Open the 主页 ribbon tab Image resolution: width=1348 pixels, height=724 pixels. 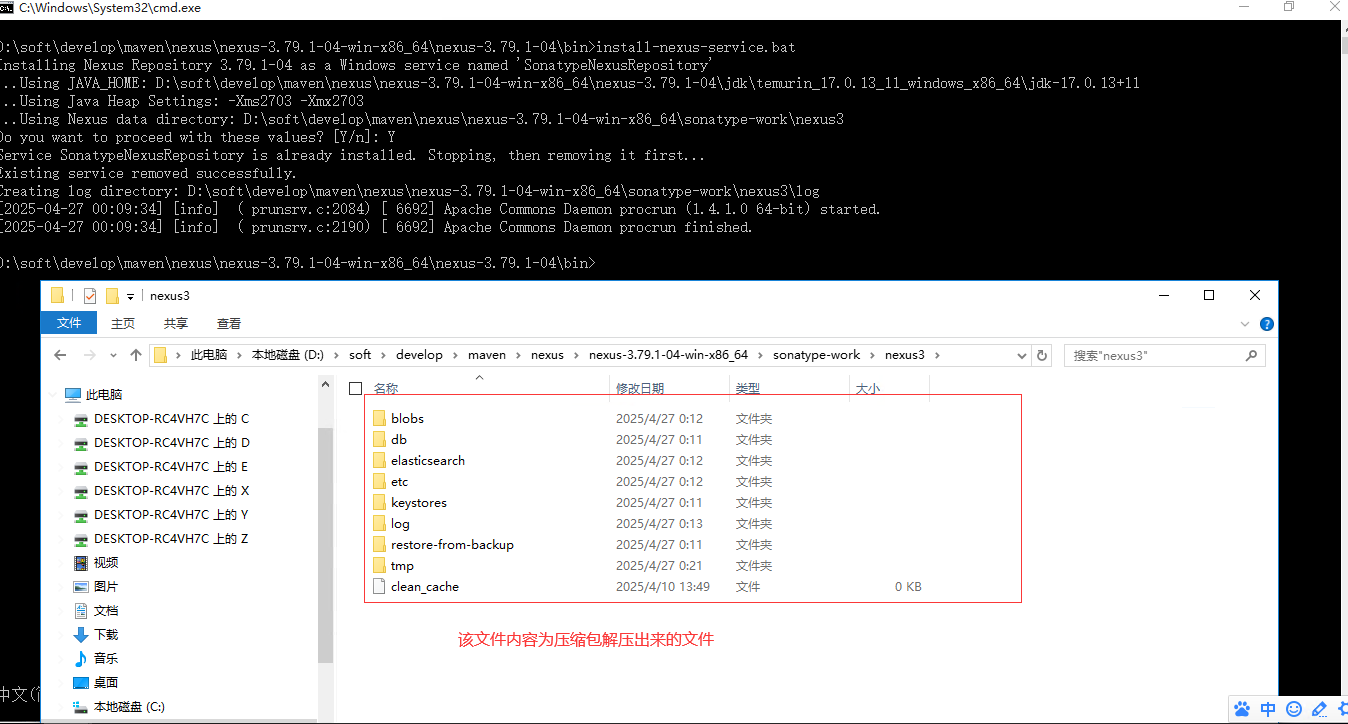click(123, 323)
